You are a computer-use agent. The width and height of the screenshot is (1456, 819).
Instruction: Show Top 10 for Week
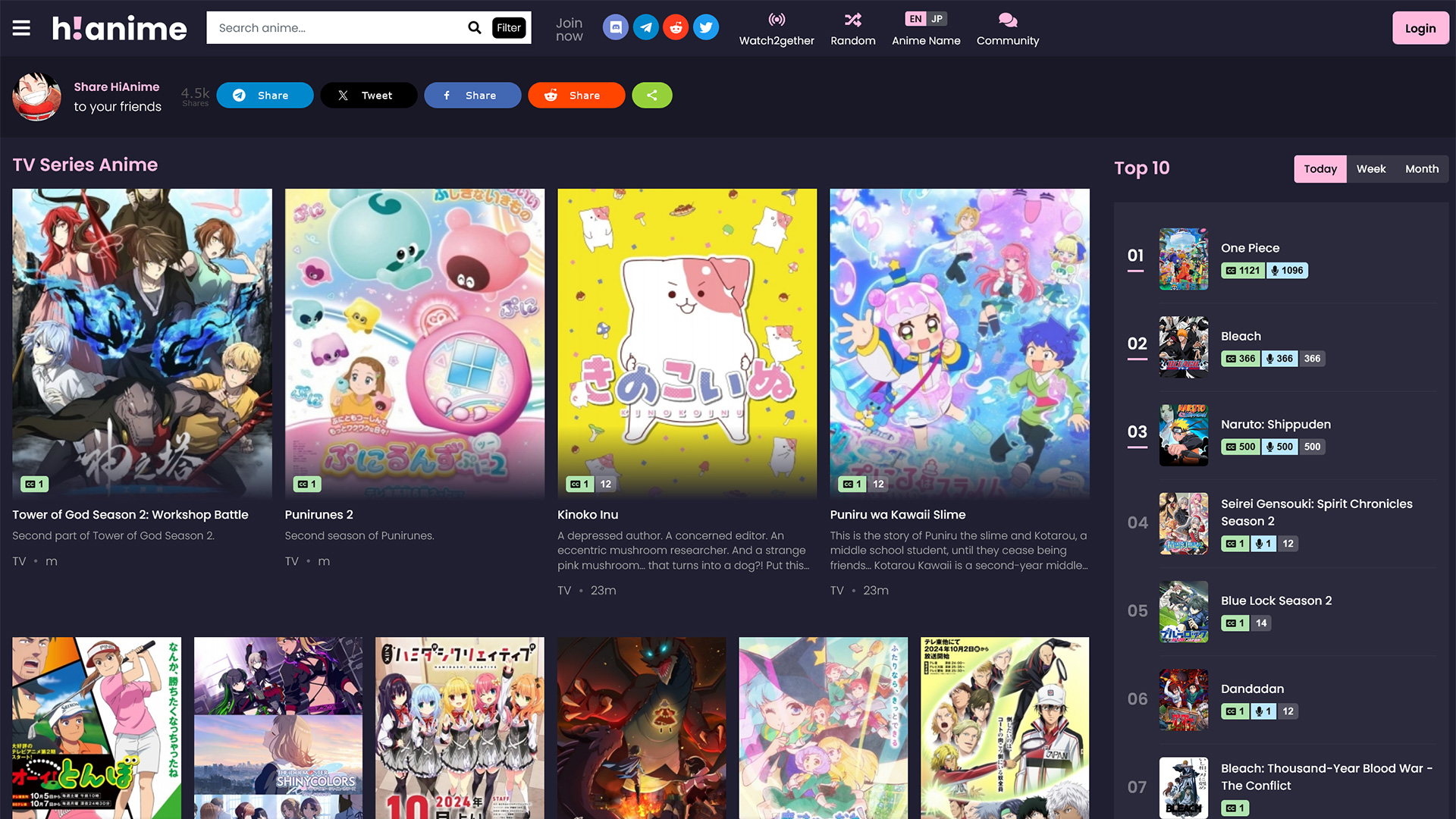point(1371,169)
